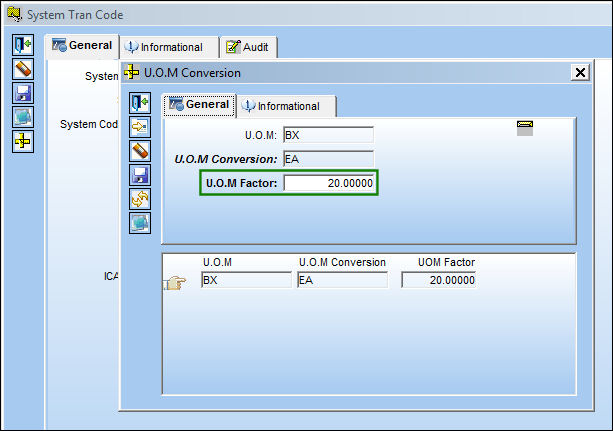The image size is (613, 431).
Task: Click the monitor icon in outer sidebar
Action: tap(23, 117)
